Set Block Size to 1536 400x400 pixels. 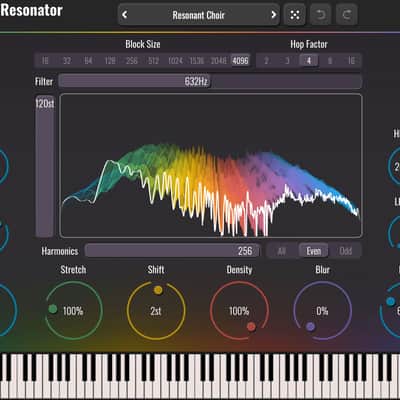(197, 61)
